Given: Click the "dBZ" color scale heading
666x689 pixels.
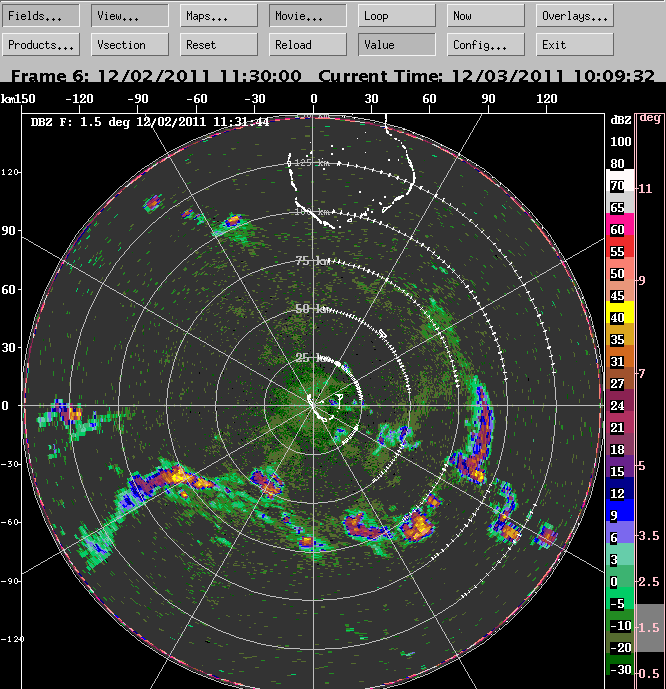Looking at the screenshot, I should (x=621, y=120).
